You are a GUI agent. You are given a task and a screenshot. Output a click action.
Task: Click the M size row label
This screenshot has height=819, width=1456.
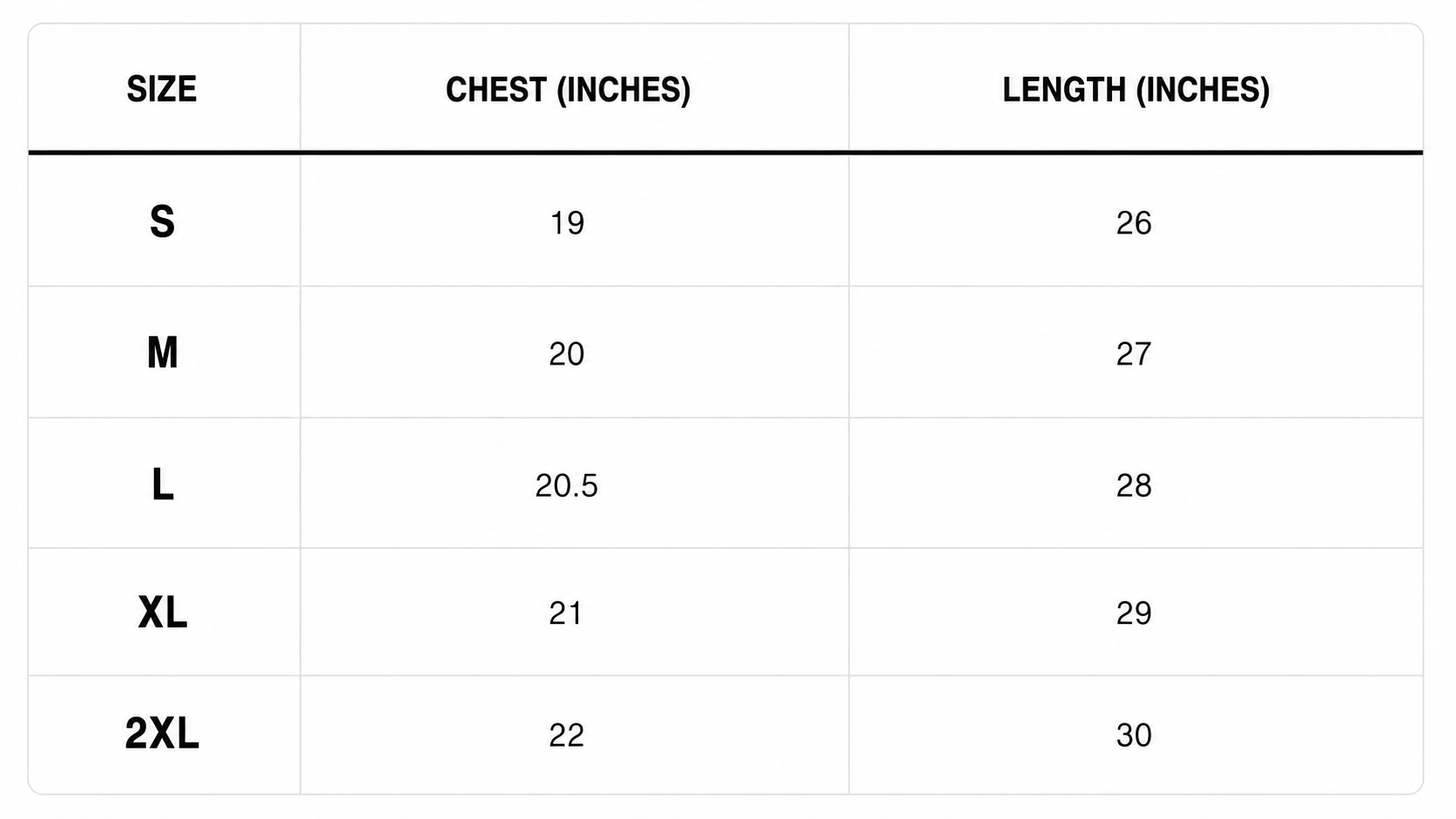[x=162, y=353]
